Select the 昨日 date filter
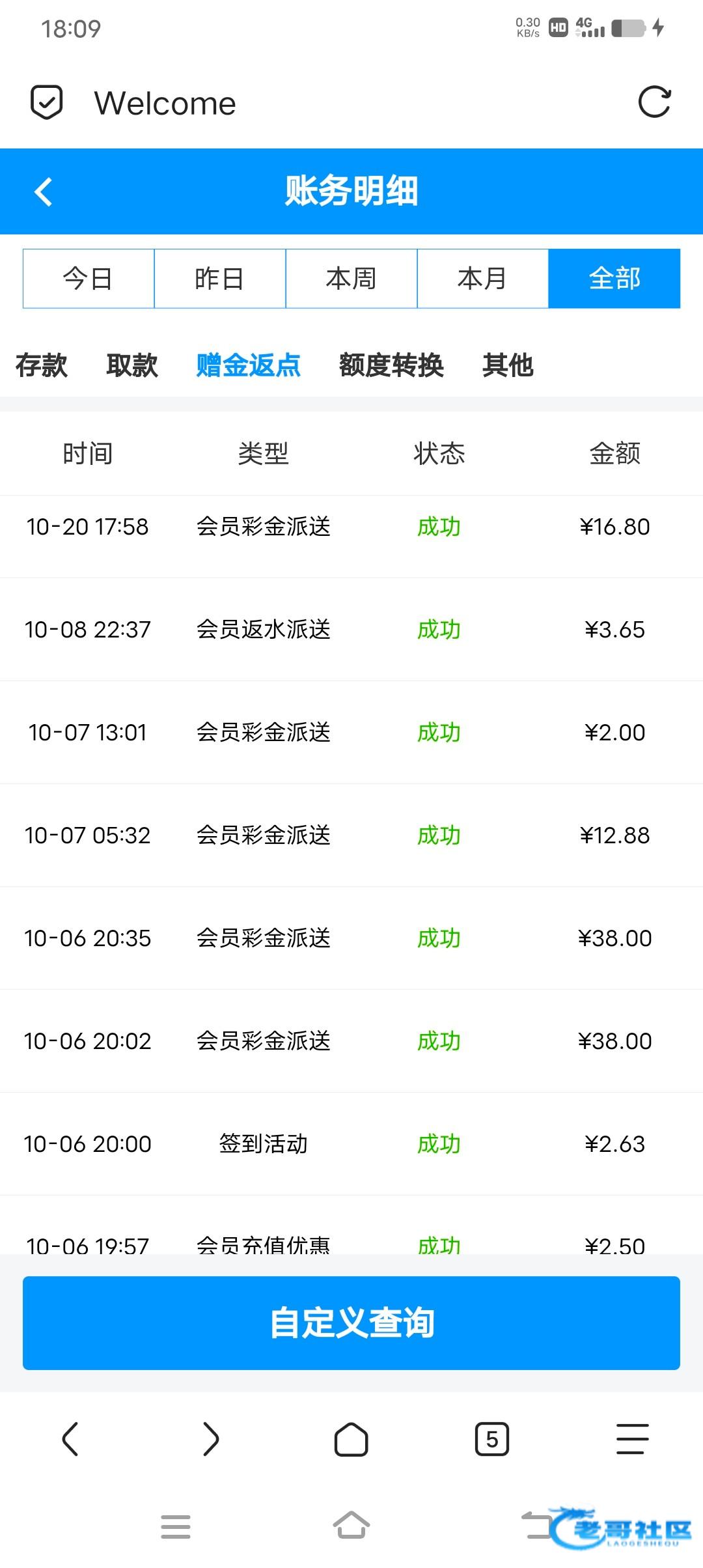This screenshot has width=703, height=1568. pos(220,279)
